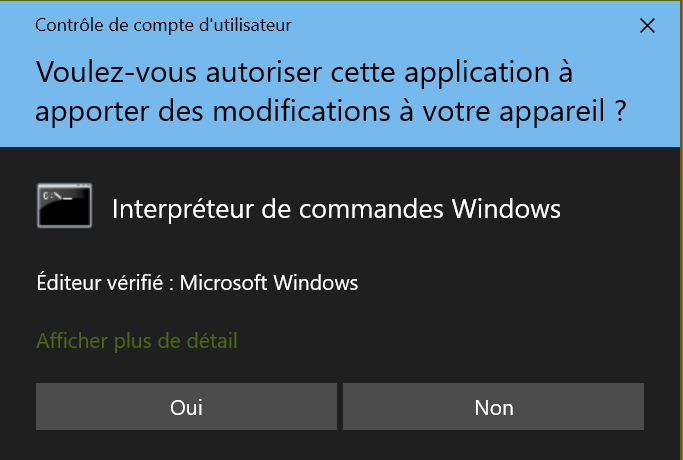Open the Afficher plus de détail link
The width and height of the screenshot is (683, 460).
(x=137, y=341)
